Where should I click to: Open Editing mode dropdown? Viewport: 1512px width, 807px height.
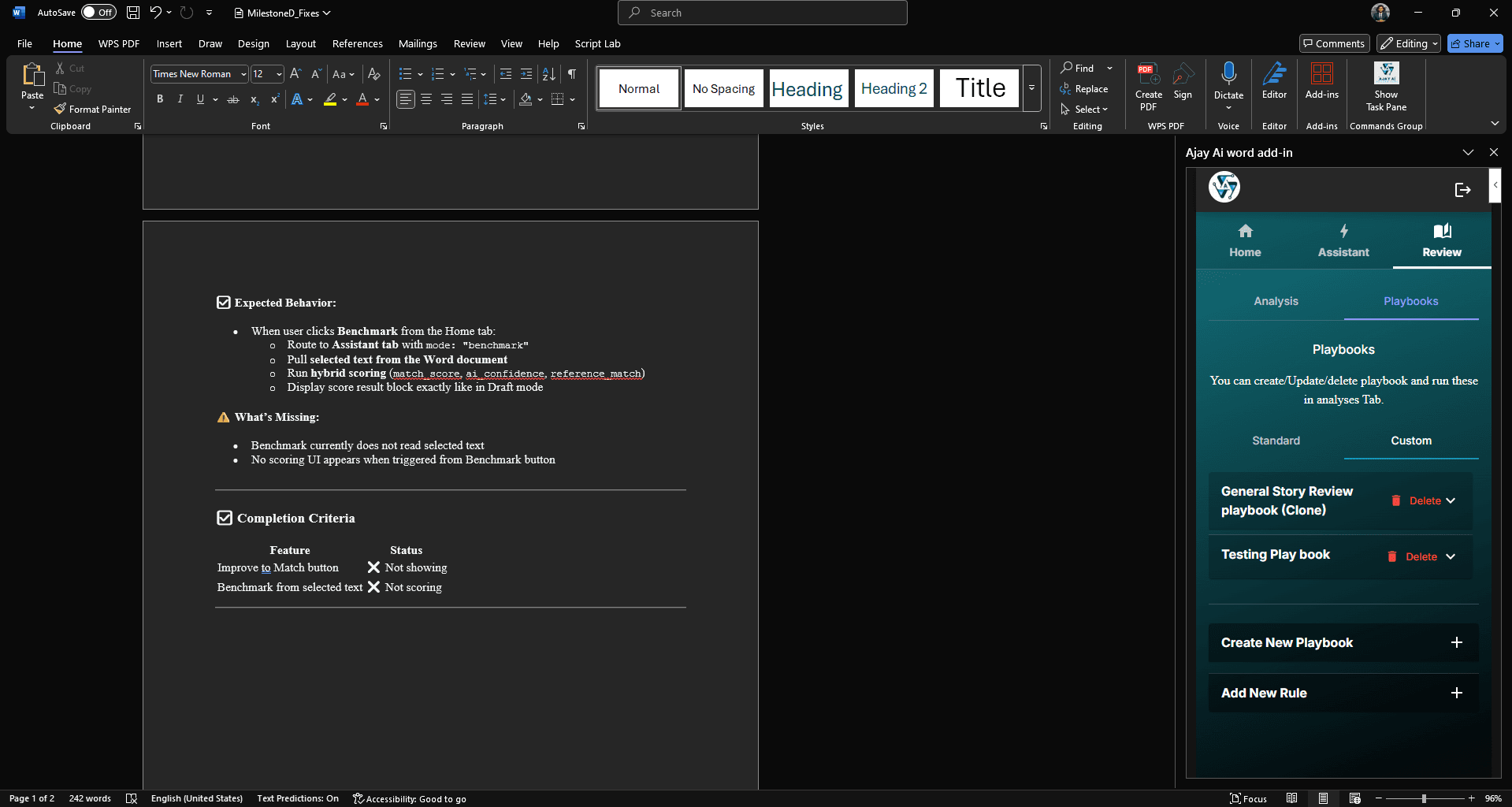coord(1409,43)
